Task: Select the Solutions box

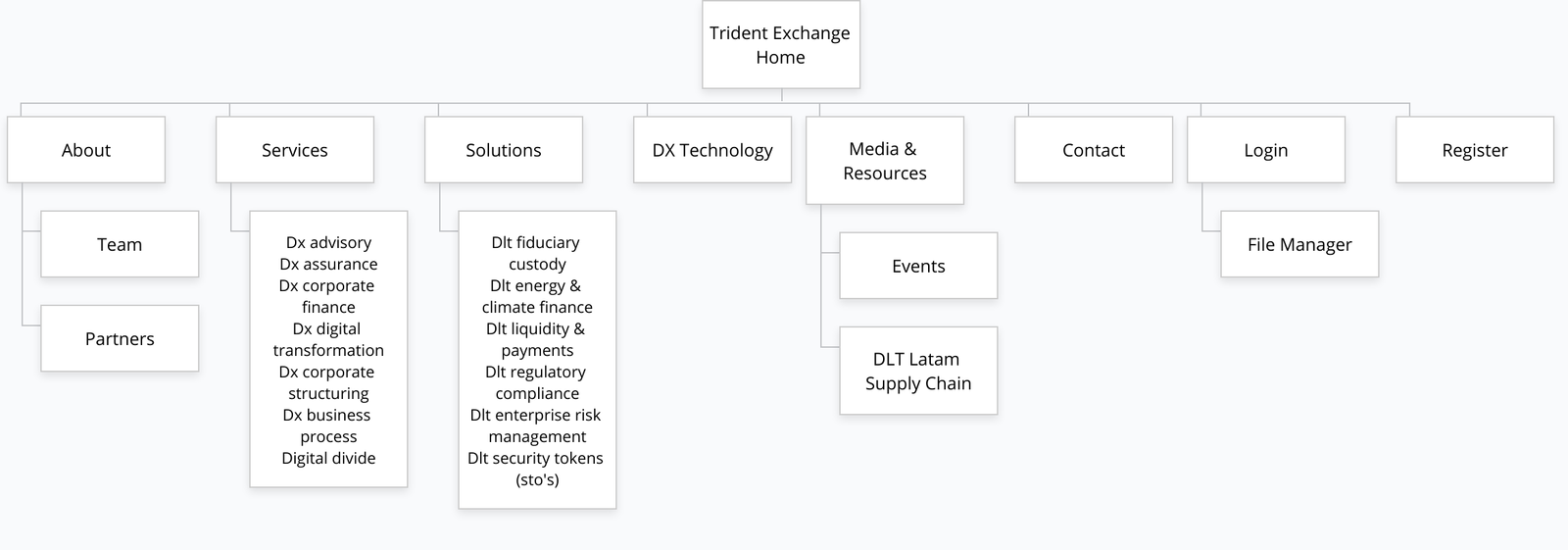Action: click(503, 150)
